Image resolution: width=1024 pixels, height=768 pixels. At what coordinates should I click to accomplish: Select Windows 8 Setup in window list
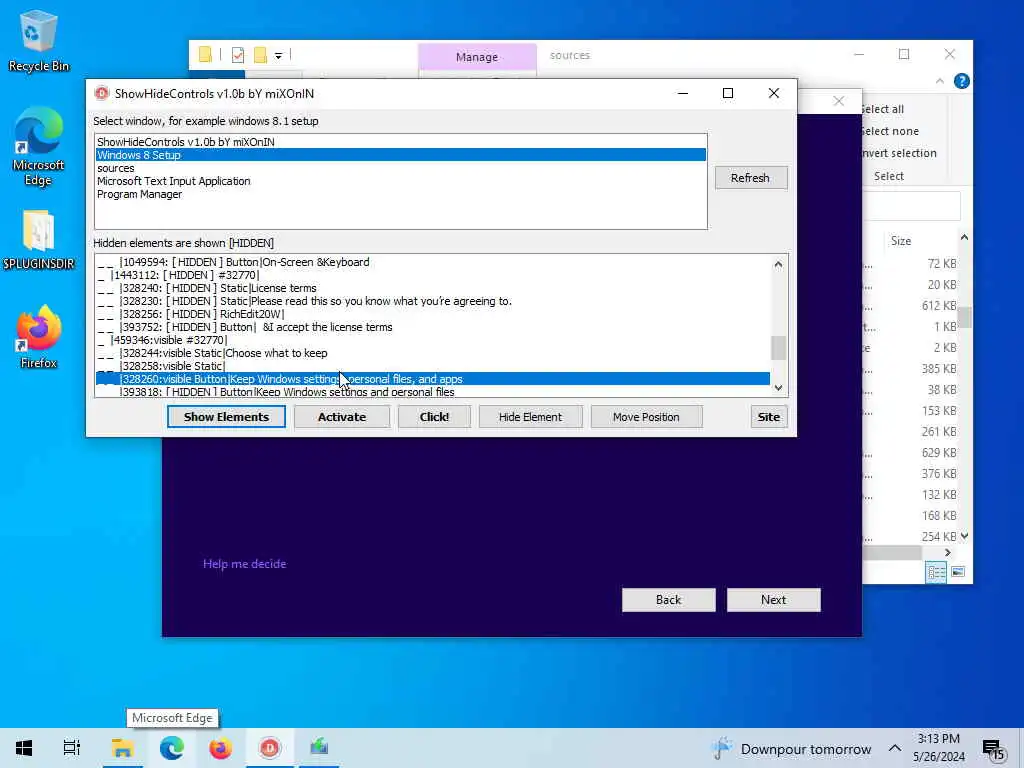(x=400, y=155)
